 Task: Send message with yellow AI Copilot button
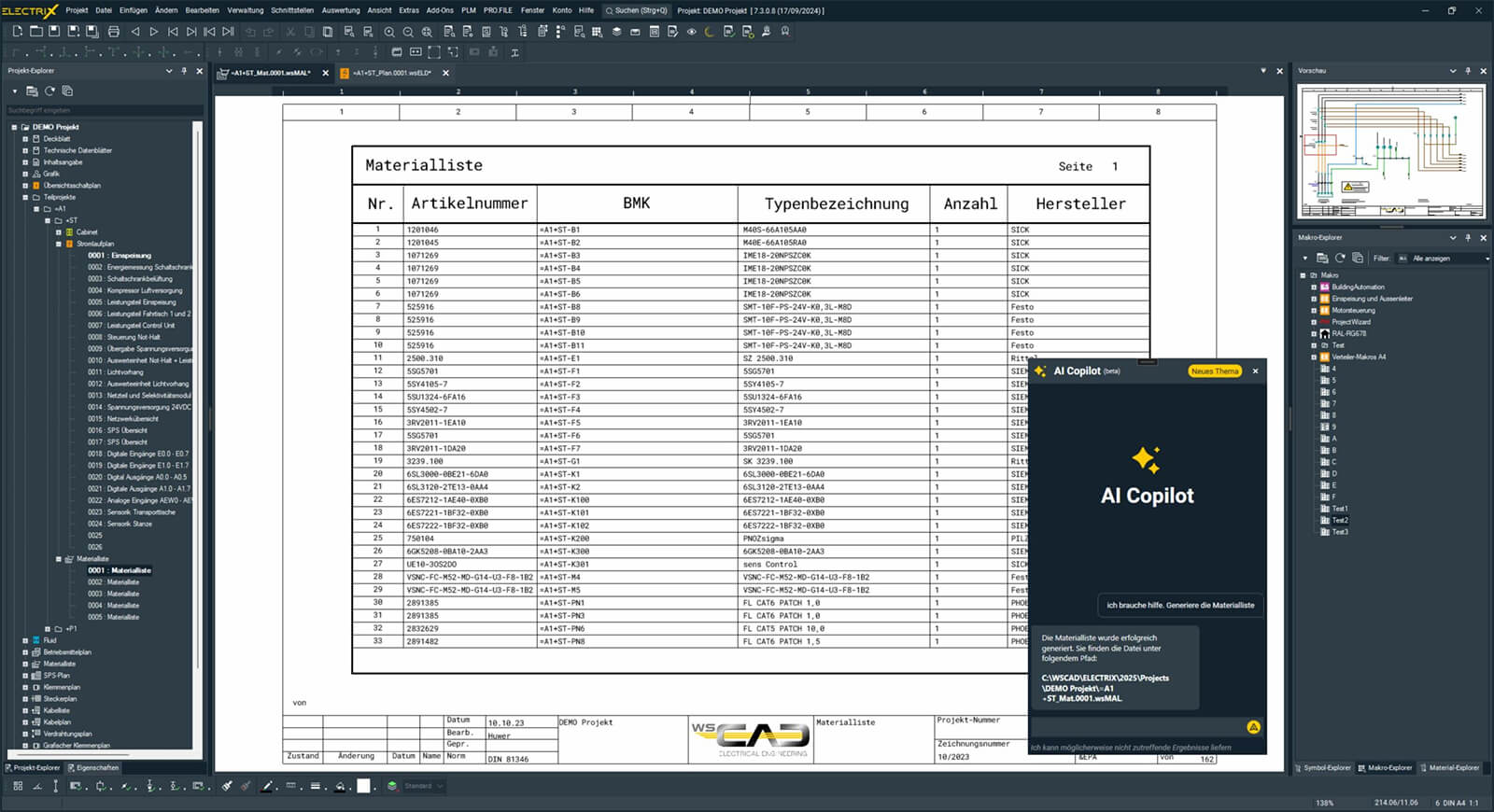[1253, 727]
